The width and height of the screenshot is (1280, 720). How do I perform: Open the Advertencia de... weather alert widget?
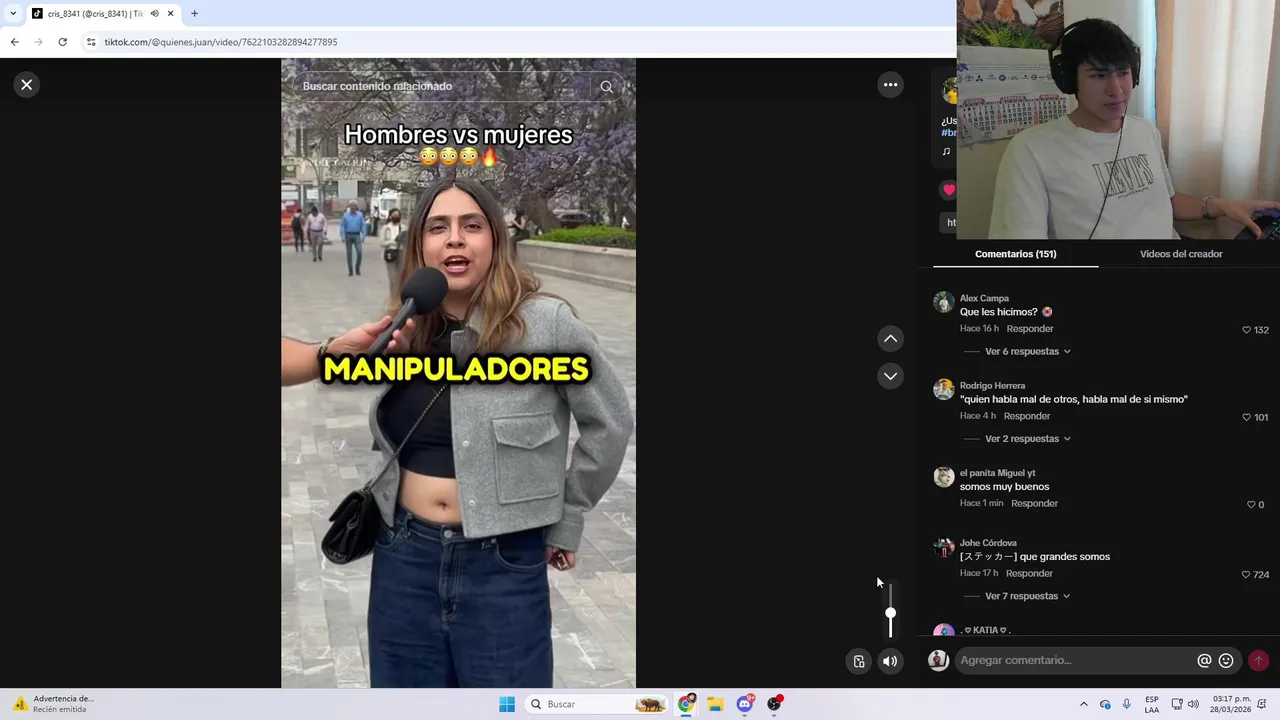click(x=55, y=704)
